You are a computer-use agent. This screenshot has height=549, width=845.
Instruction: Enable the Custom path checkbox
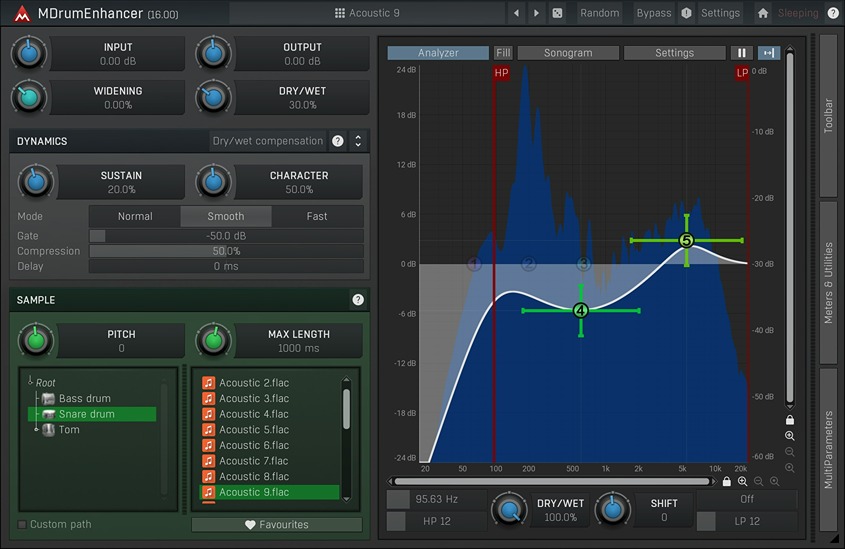coord(23,524)
